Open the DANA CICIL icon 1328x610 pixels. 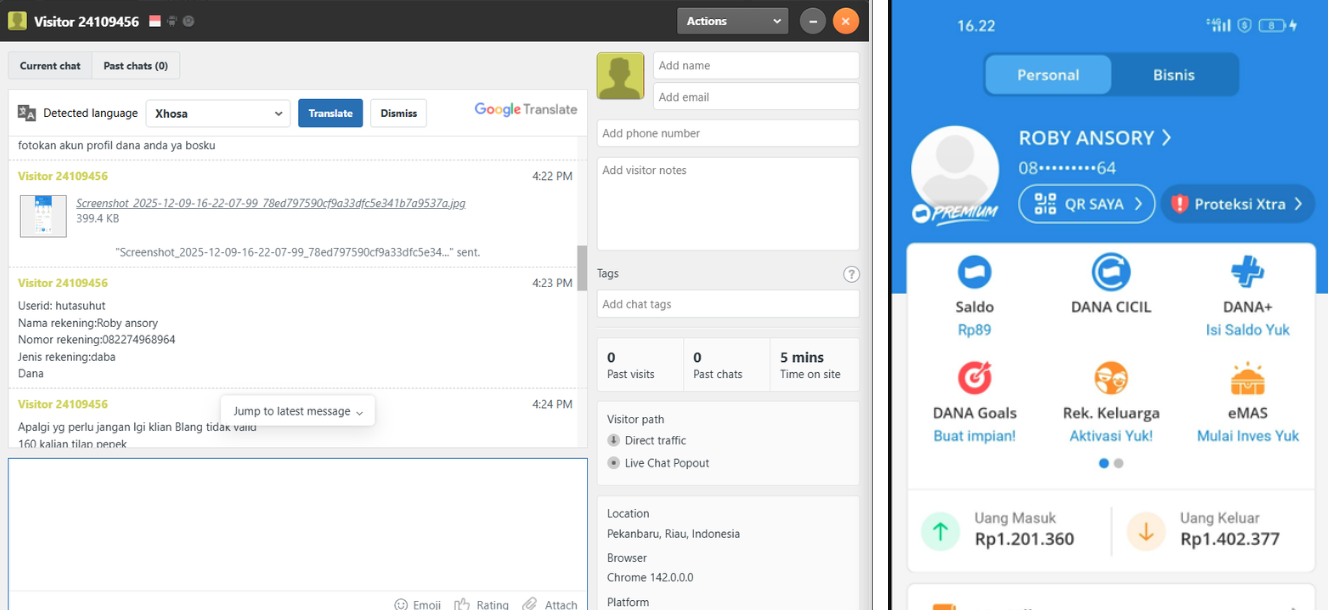[x=1111, y=272]
